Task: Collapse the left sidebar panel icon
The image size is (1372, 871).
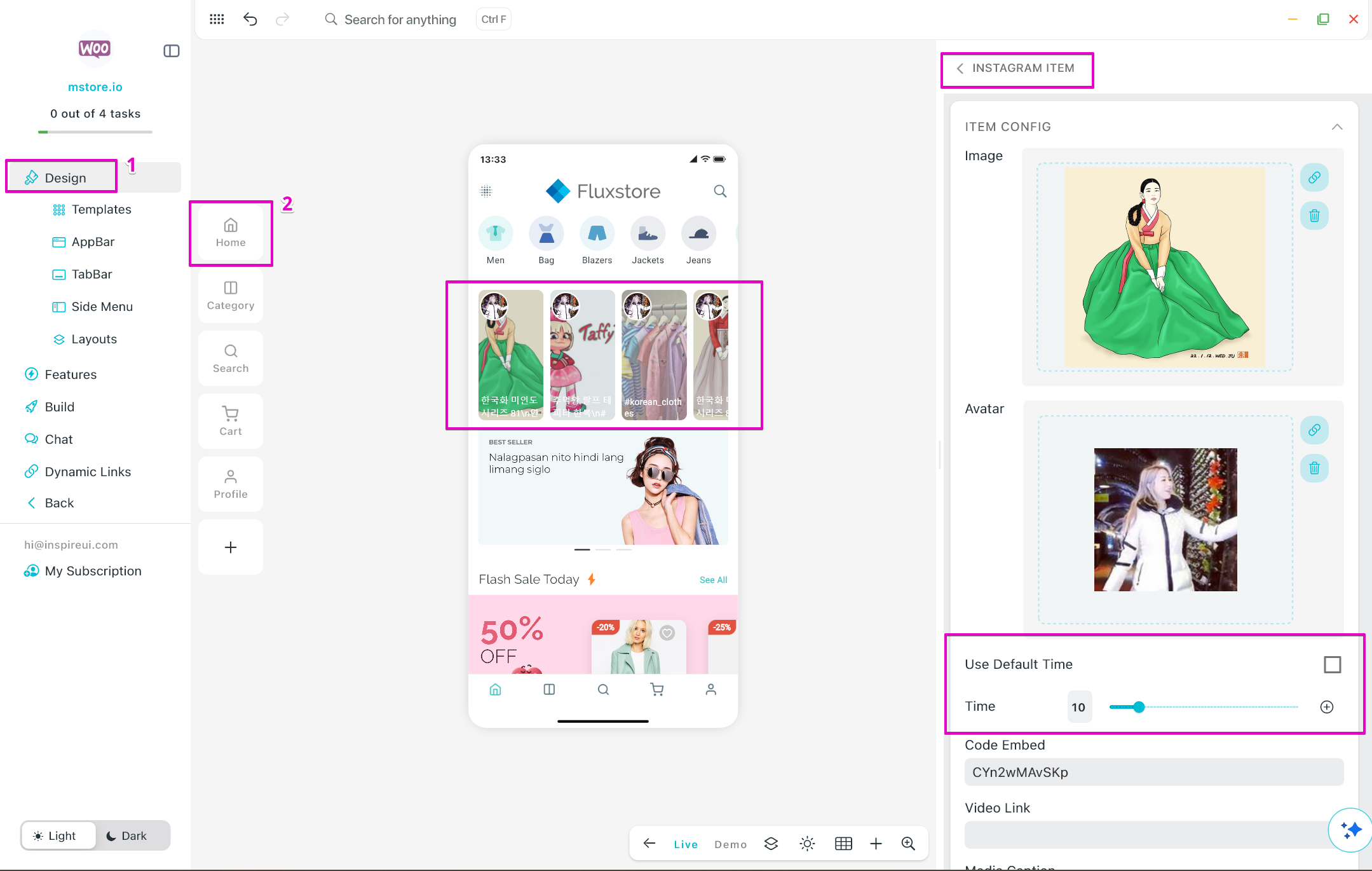Action: click(172, 51)
